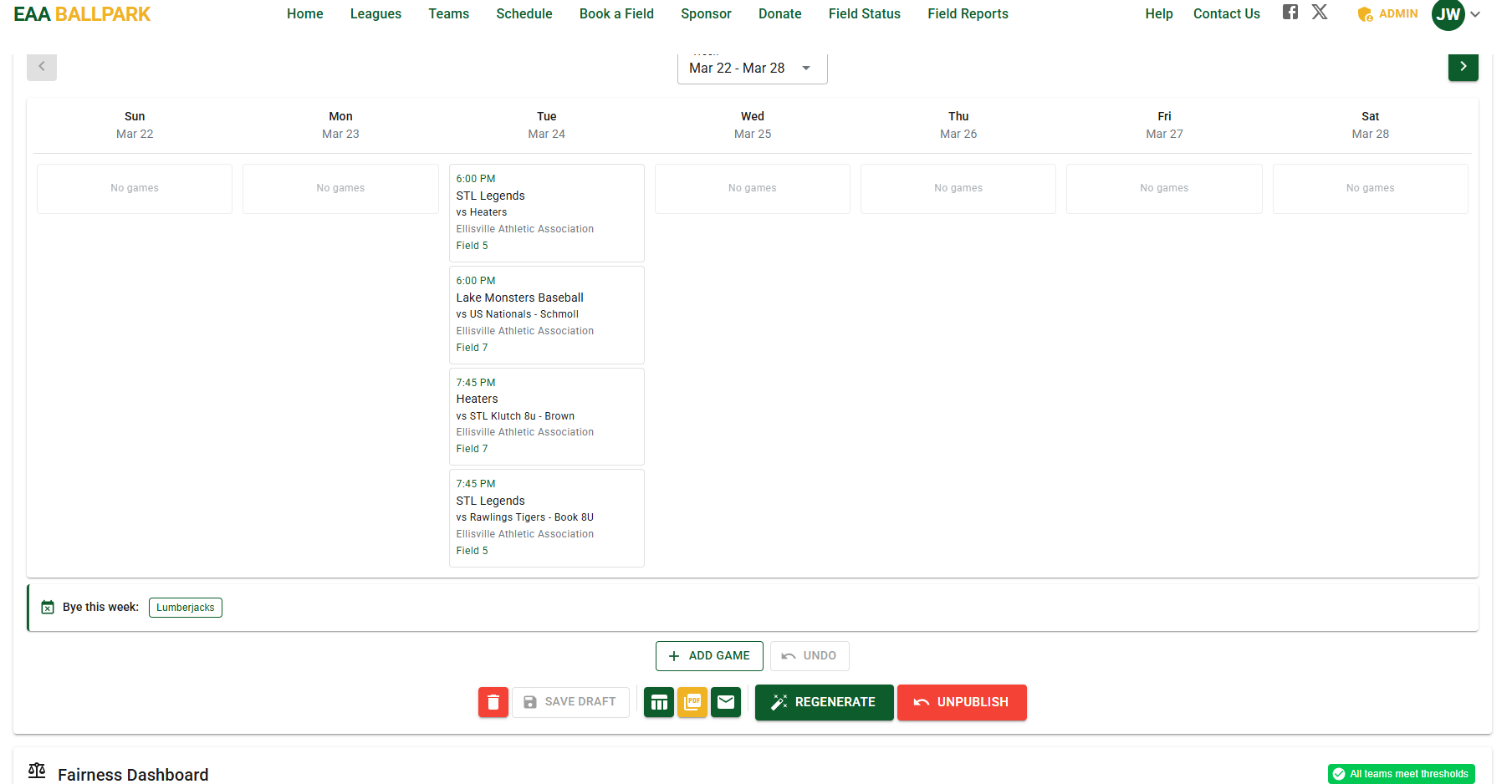Select the Lumberjacks bye week chip
The width and height of the screenshot is (1512, 784).
[x=186, y=608]
